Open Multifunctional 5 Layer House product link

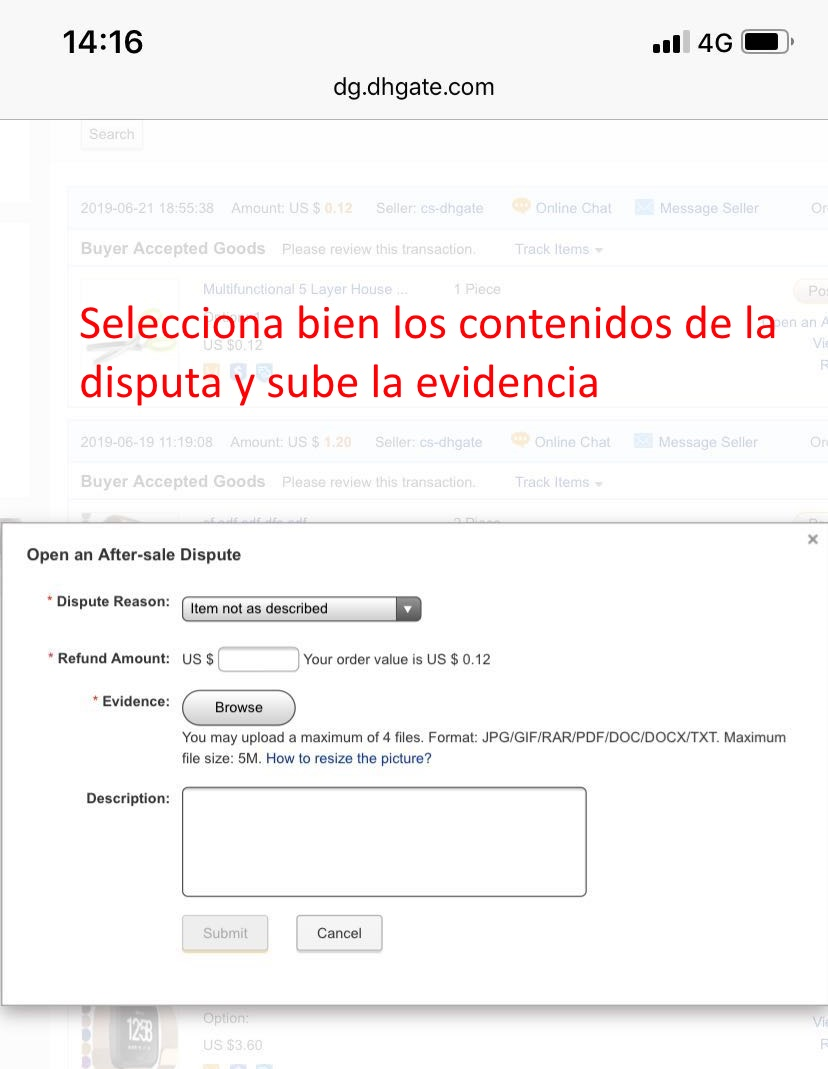point(305,289)
